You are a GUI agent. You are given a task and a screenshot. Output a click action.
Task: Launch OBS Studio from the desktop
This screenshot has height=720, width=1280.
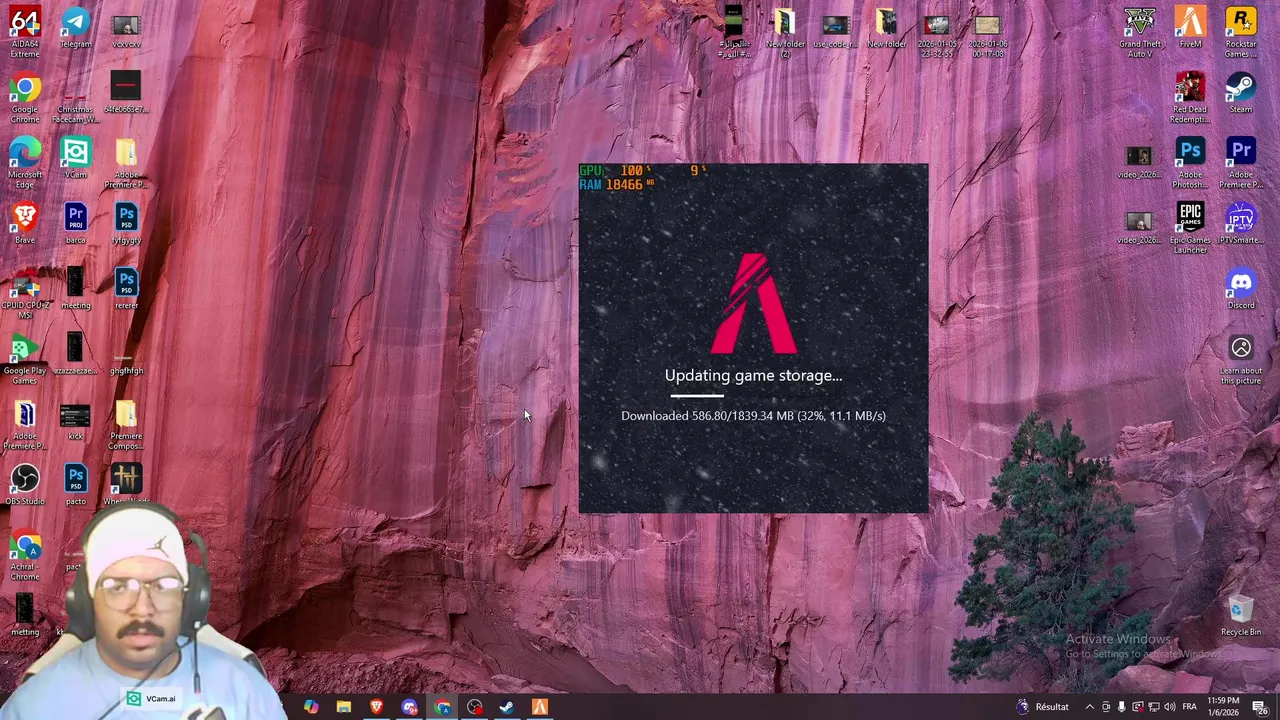tap(25, 484)
